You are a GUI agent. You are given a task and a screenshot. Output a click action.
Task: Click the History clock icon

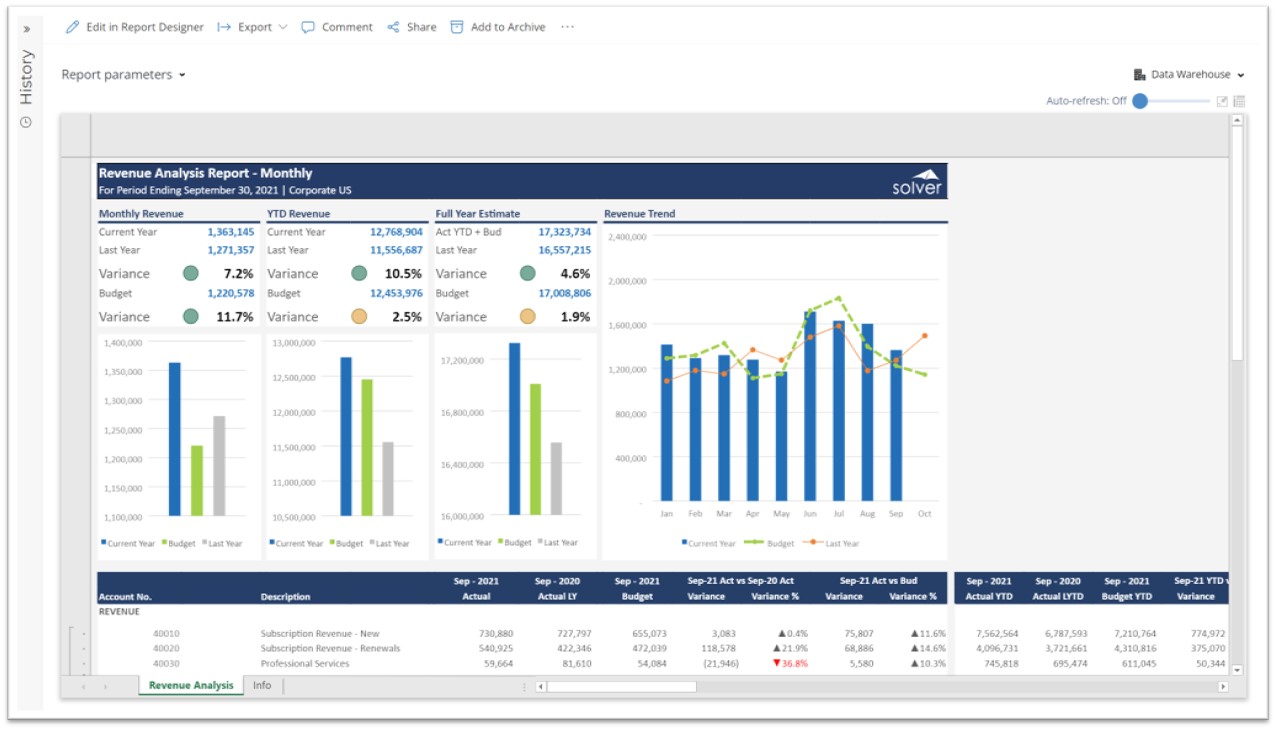click(x=26, y=122)
